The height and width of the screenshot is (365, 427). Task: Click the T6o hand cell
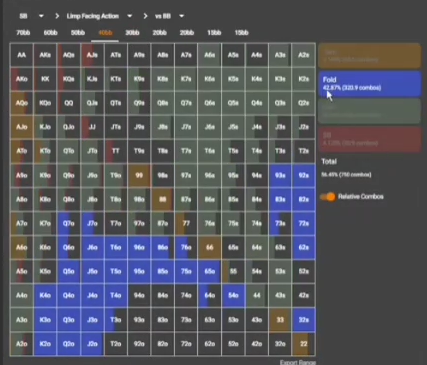116,247
